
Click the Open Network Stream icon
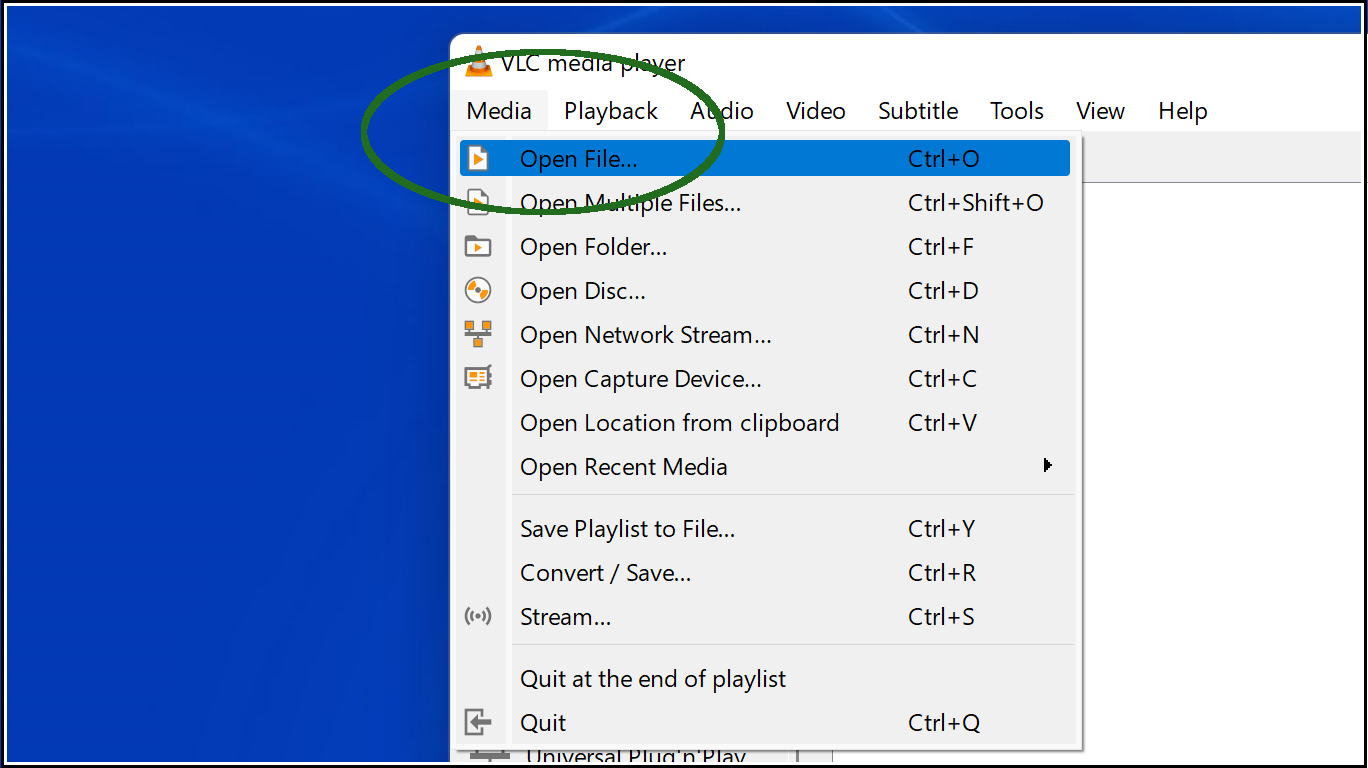click(479, 334)
